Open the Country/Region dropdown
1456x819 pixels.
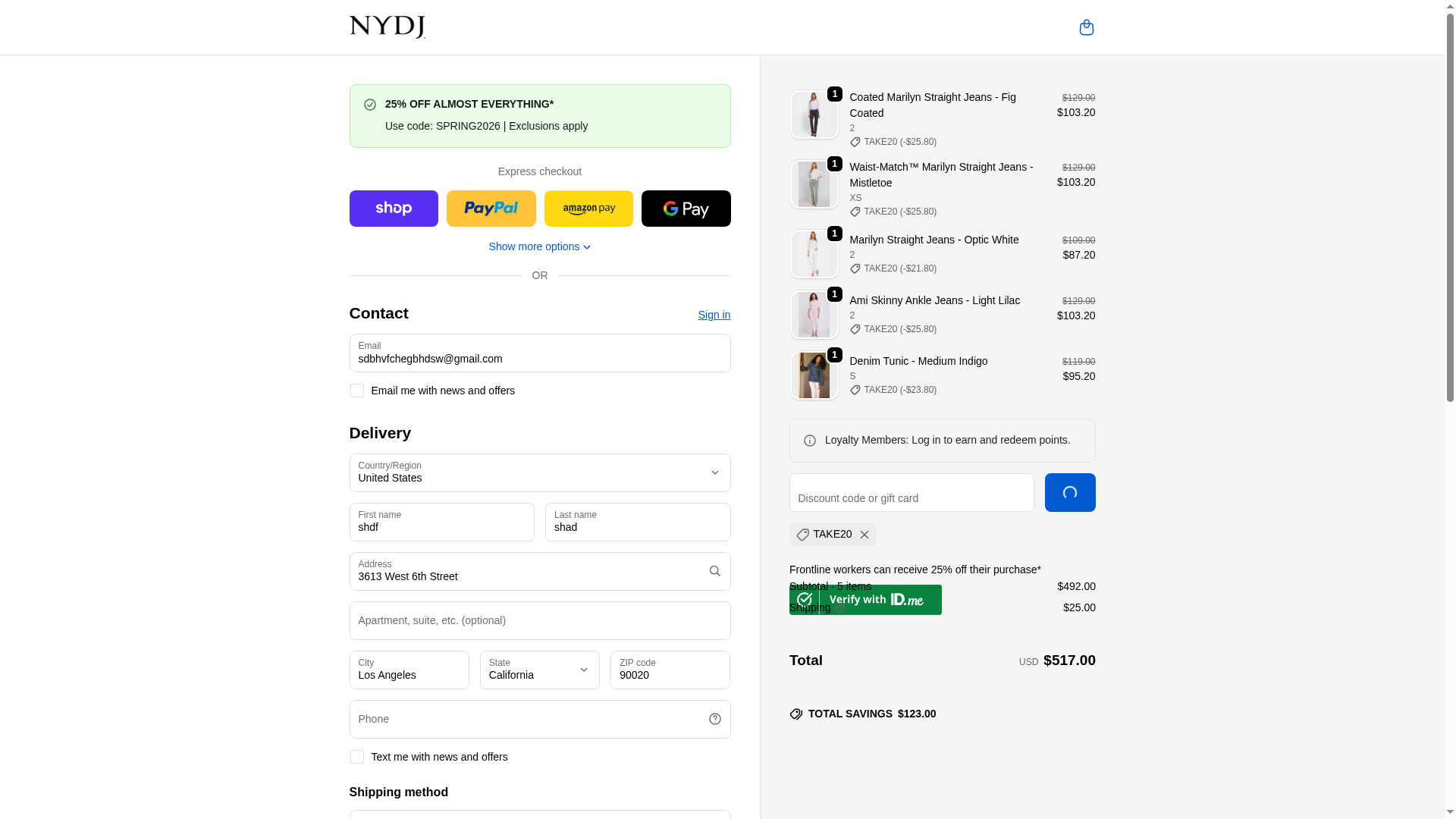539,472
